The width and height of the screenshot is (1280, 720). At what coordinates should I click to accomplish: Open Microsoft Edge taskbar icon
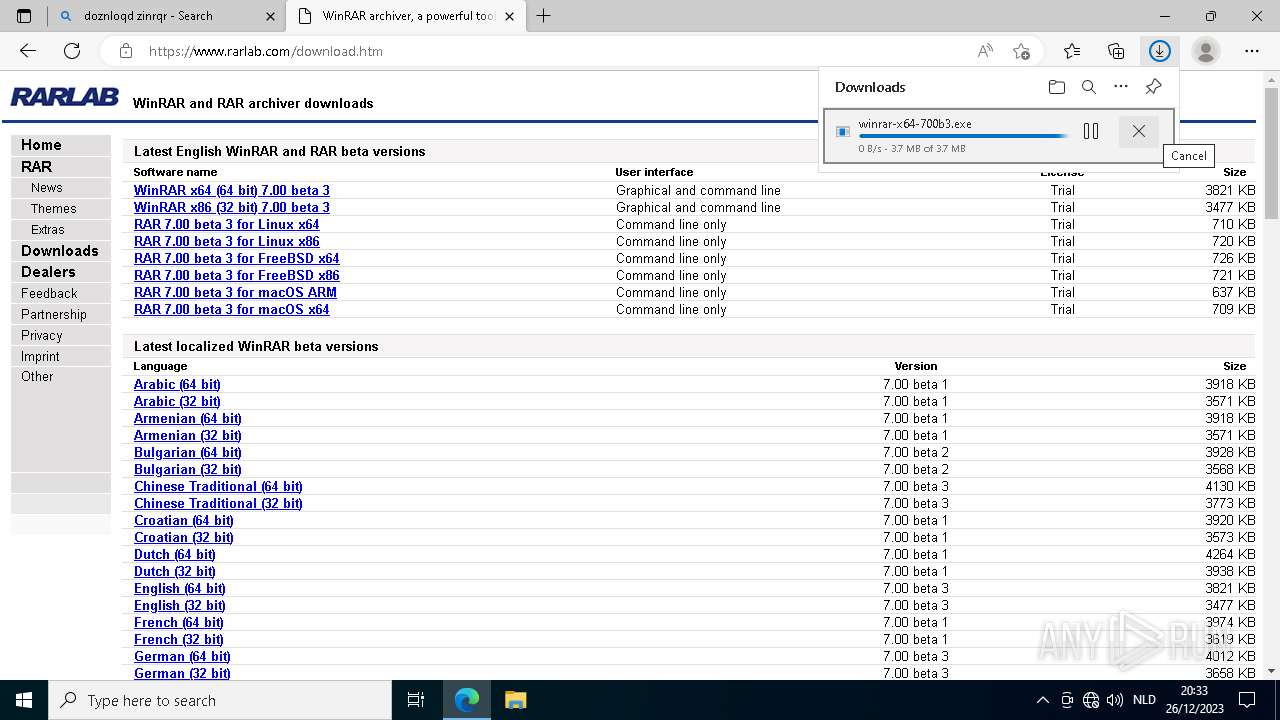(x=466, y=700)
